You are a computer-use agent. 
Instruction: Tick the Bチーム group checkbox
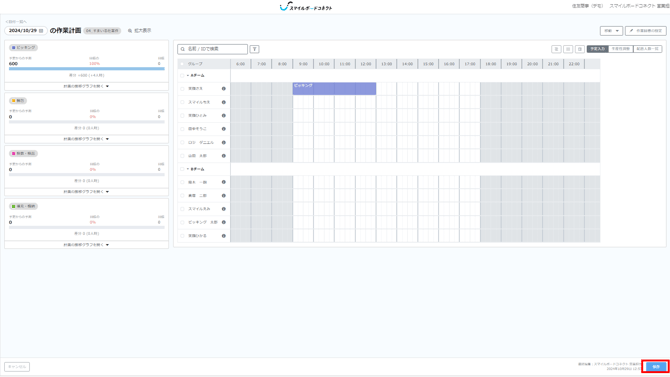pyautogui.click(x=182, y=169)
